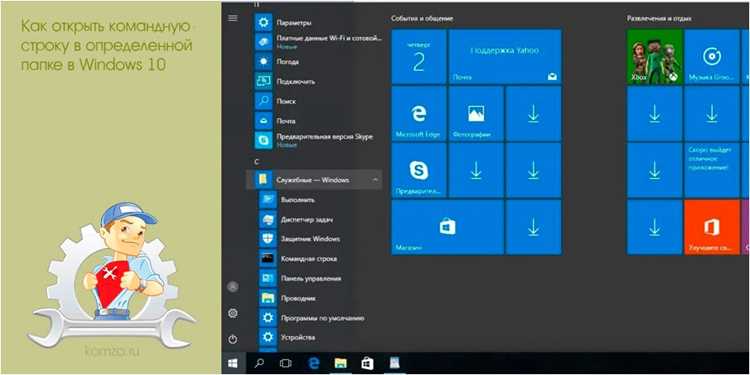The height and width of the screenshot is (375, 750).
Task: Launch Предварительная версия Skype
Action: [317, 140]
